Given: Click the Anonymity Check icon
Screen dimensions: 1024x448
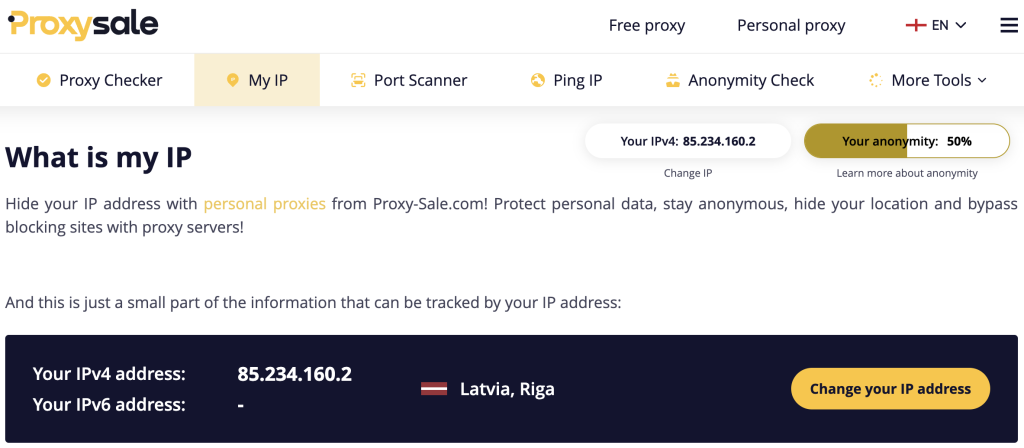Looking at the screenshot, I should (x=673, y=80).
